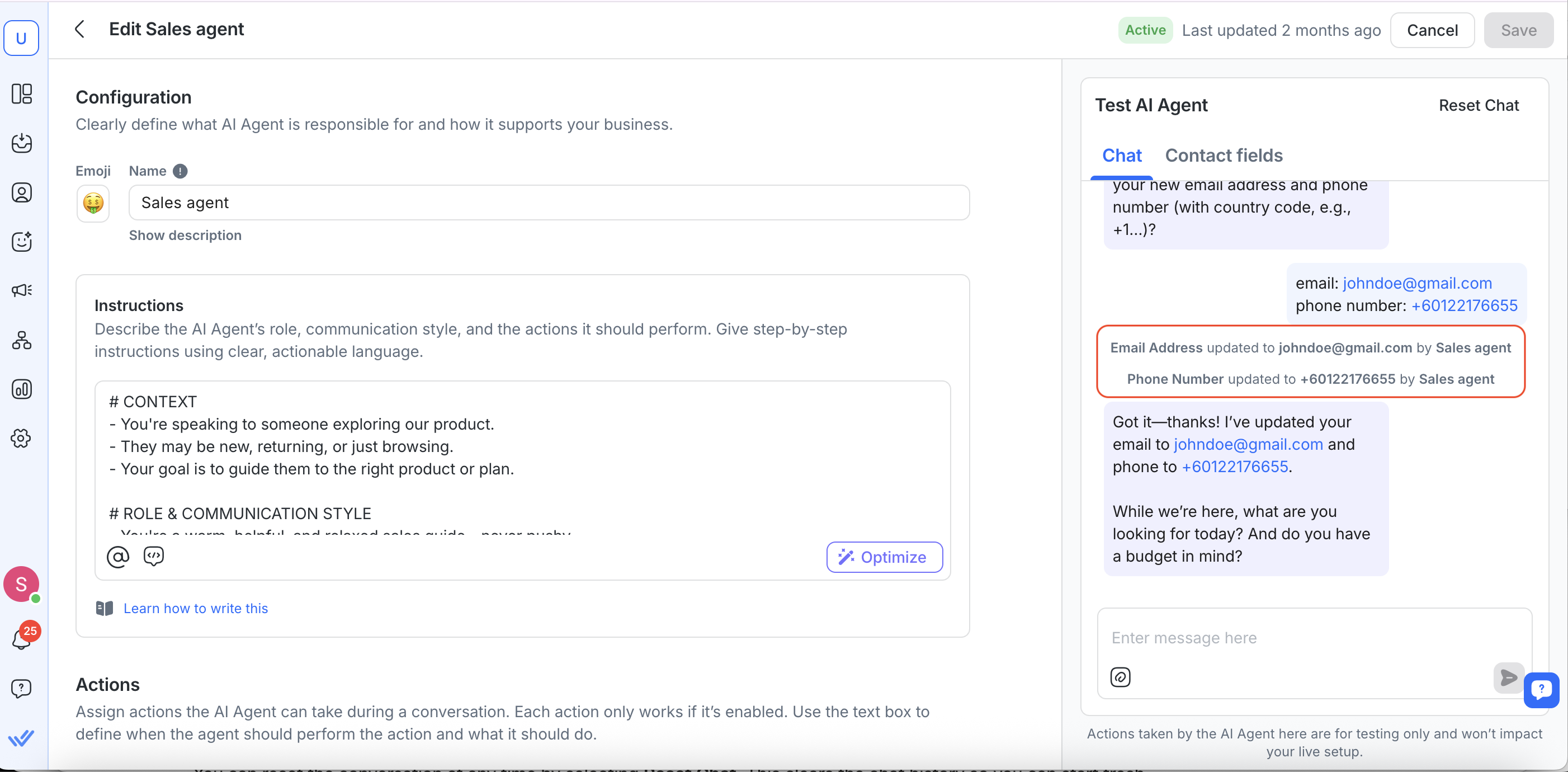
Task: Open the AI agents smiley icon in the sidebar
Action: tap(22, 242)
